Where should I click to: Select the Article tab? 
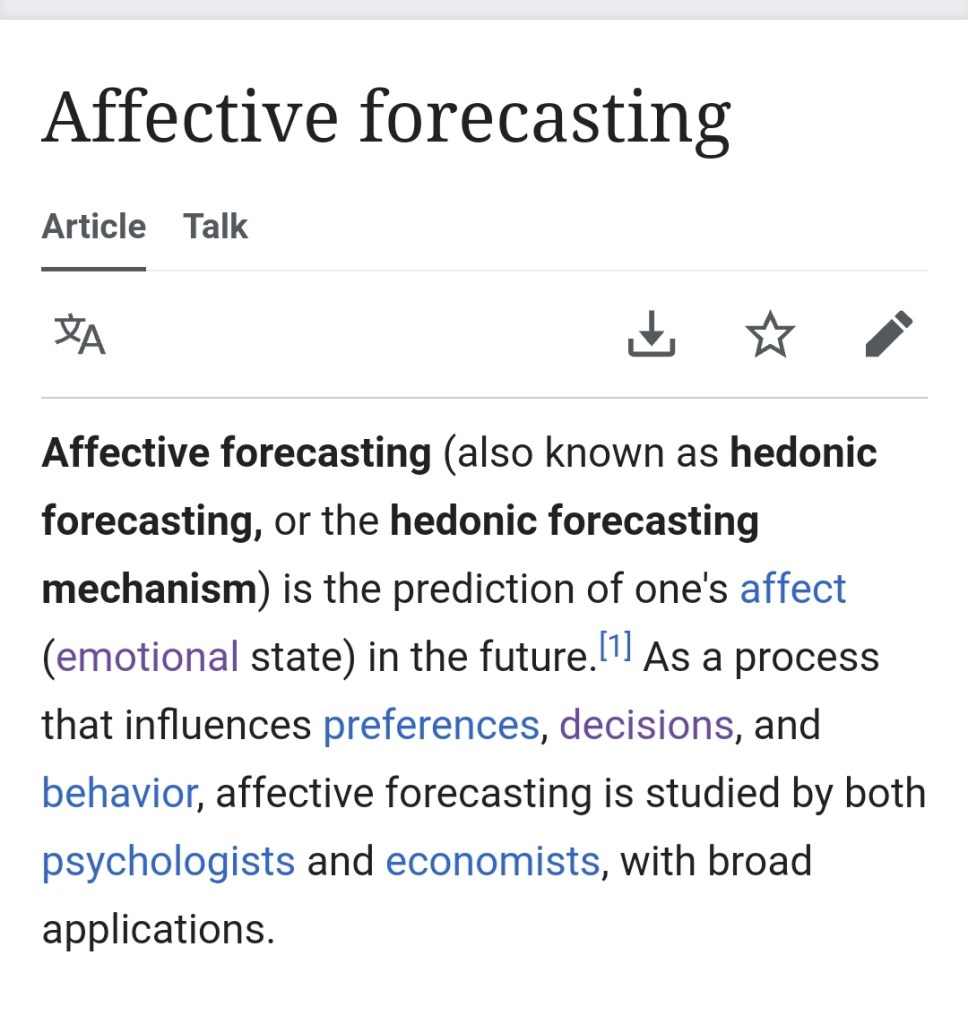[x=94, y=227]
